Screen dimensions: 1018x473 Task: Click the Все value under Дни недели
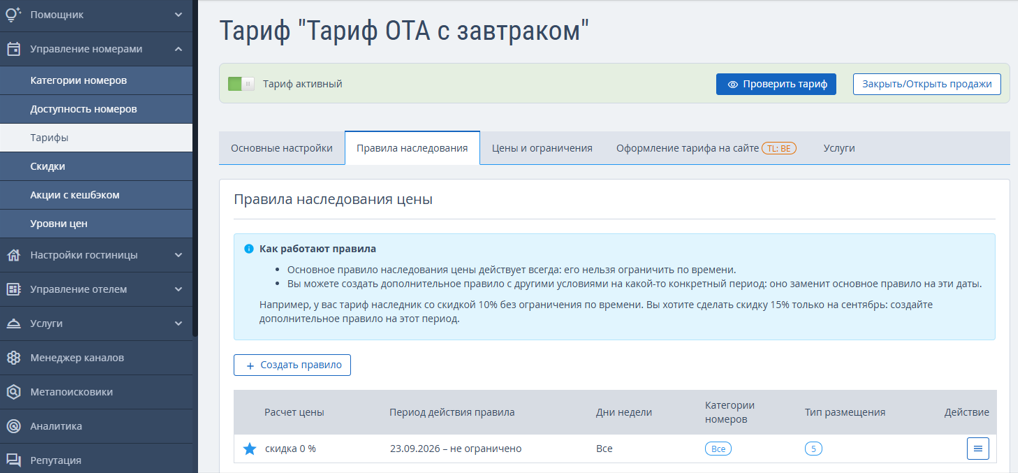pyautogui.click(x=604, y=448)
